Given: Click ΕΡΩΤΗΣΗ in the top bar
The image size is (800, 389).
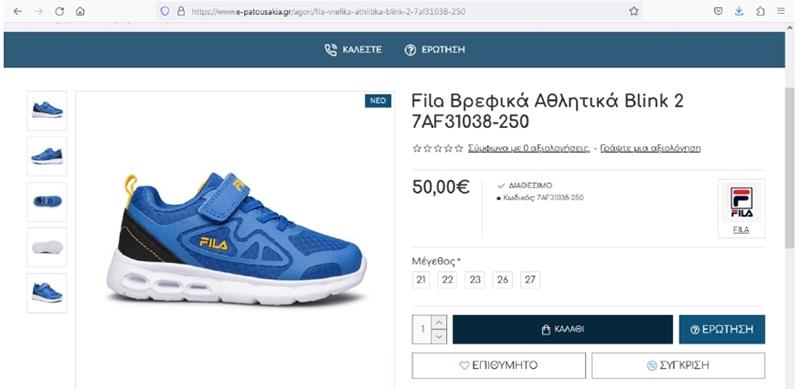Looking at the screenshot, I should coord(435,50).
